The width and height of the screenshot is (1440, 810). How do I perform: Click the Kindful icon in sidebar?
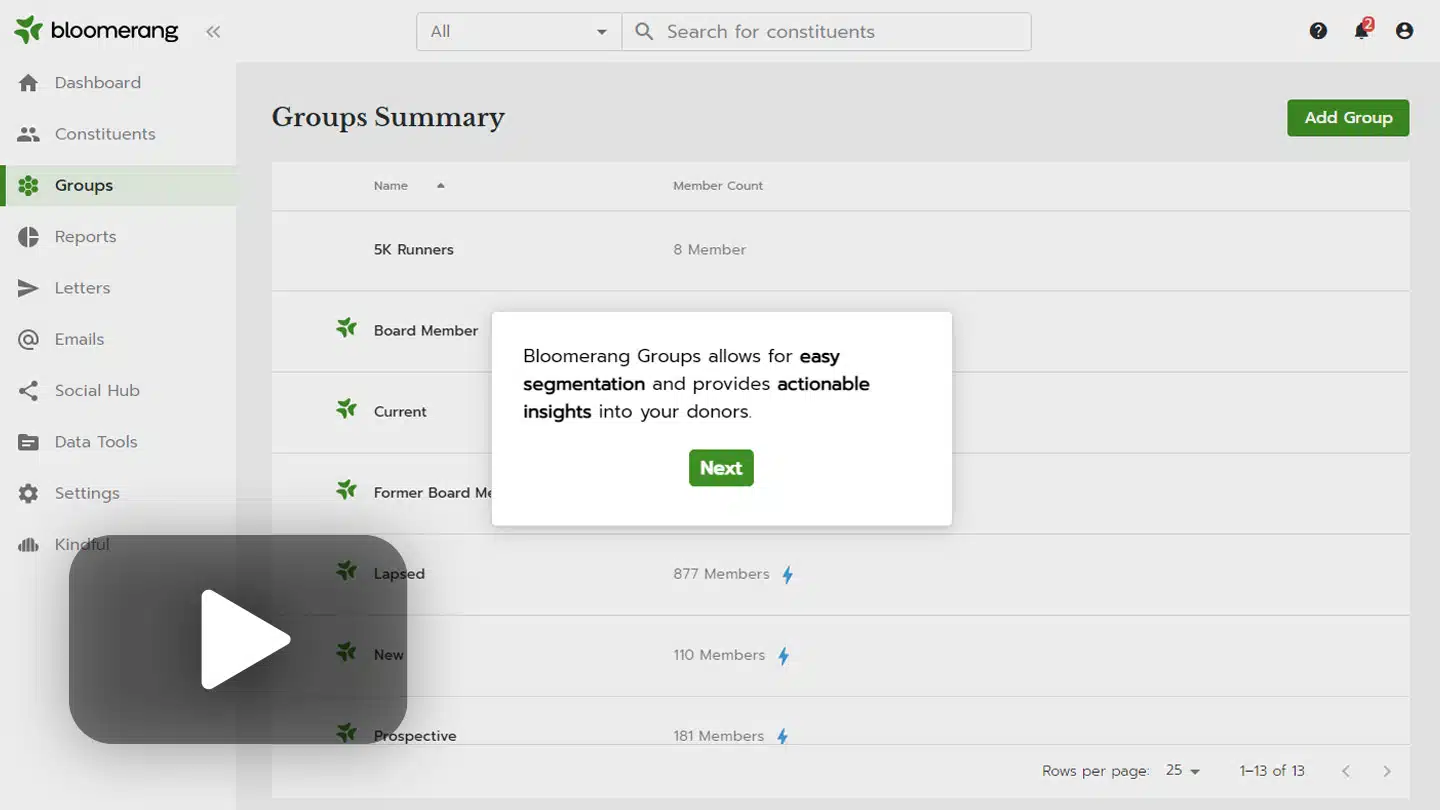point(29,545)
